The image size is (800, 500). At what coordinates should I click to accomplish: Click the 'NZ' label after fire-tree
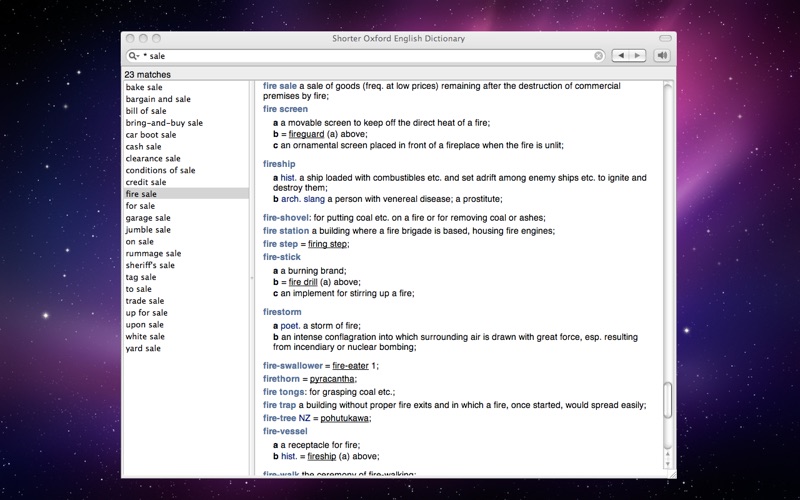(304, 418)
